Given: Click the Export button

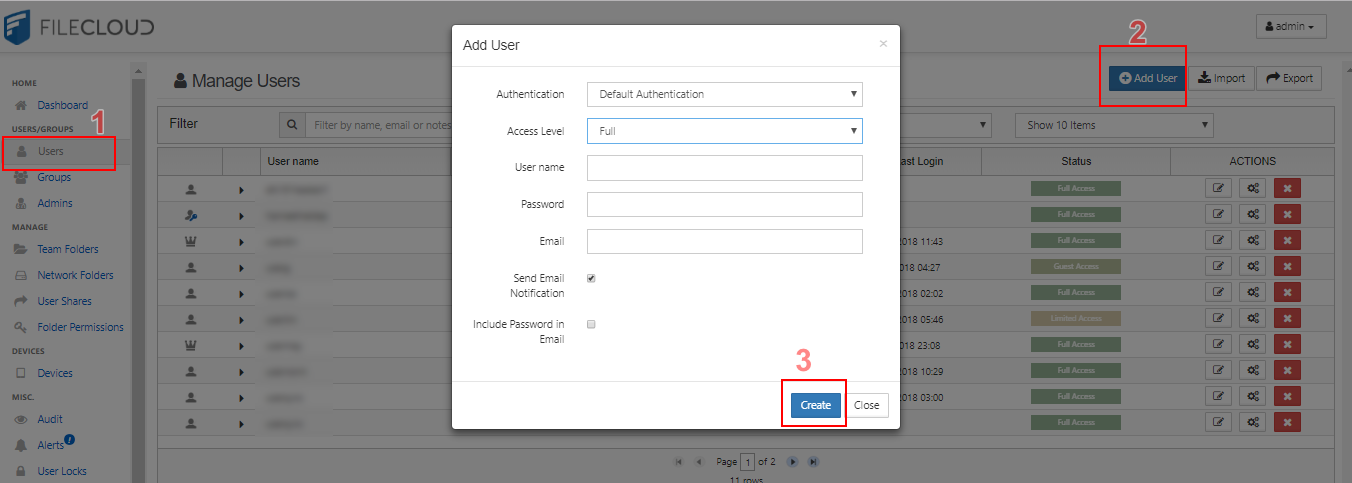Looking at the screenshot, I should click(1289, 78).
